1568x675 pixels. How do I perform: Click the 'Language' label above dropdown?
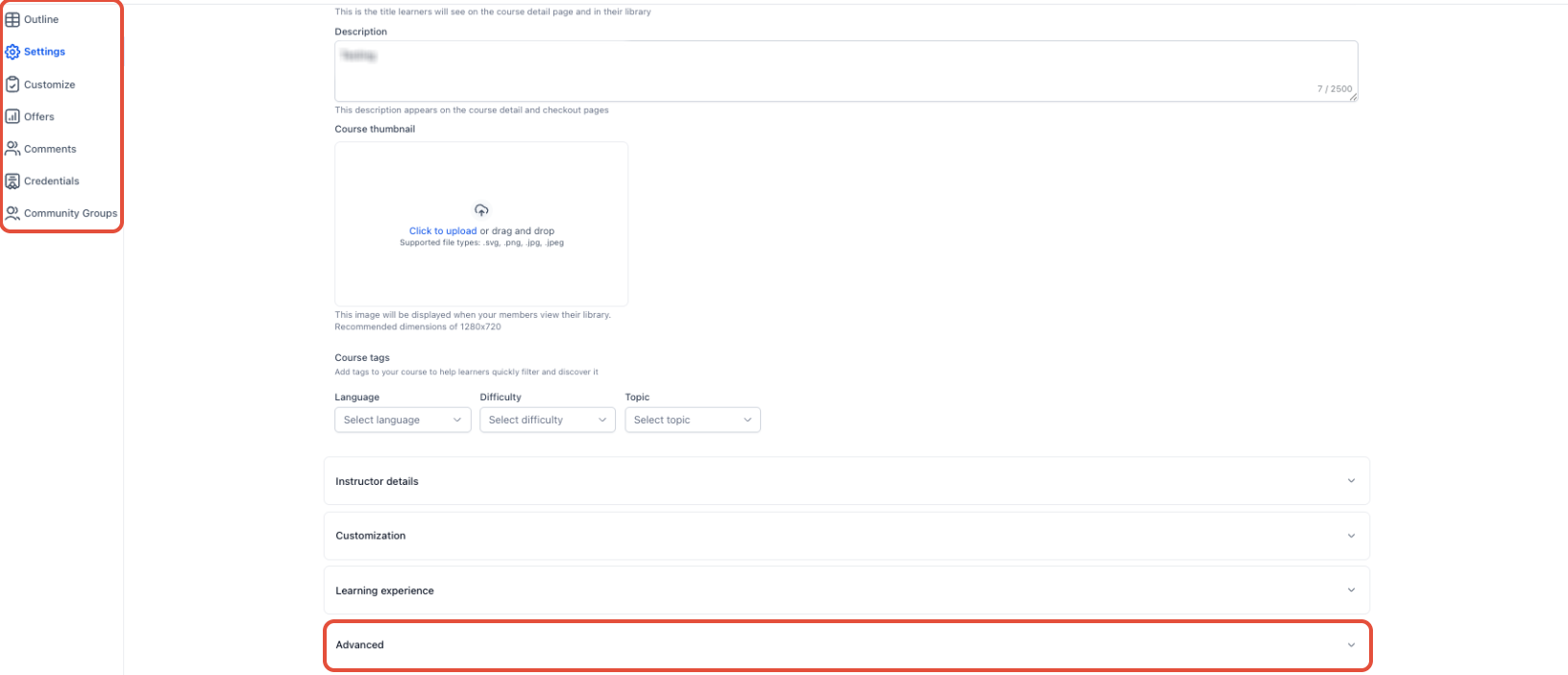point(357,398)
